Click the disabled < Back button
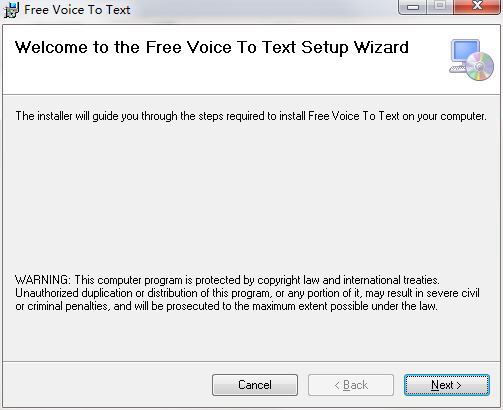 point(351,385)
